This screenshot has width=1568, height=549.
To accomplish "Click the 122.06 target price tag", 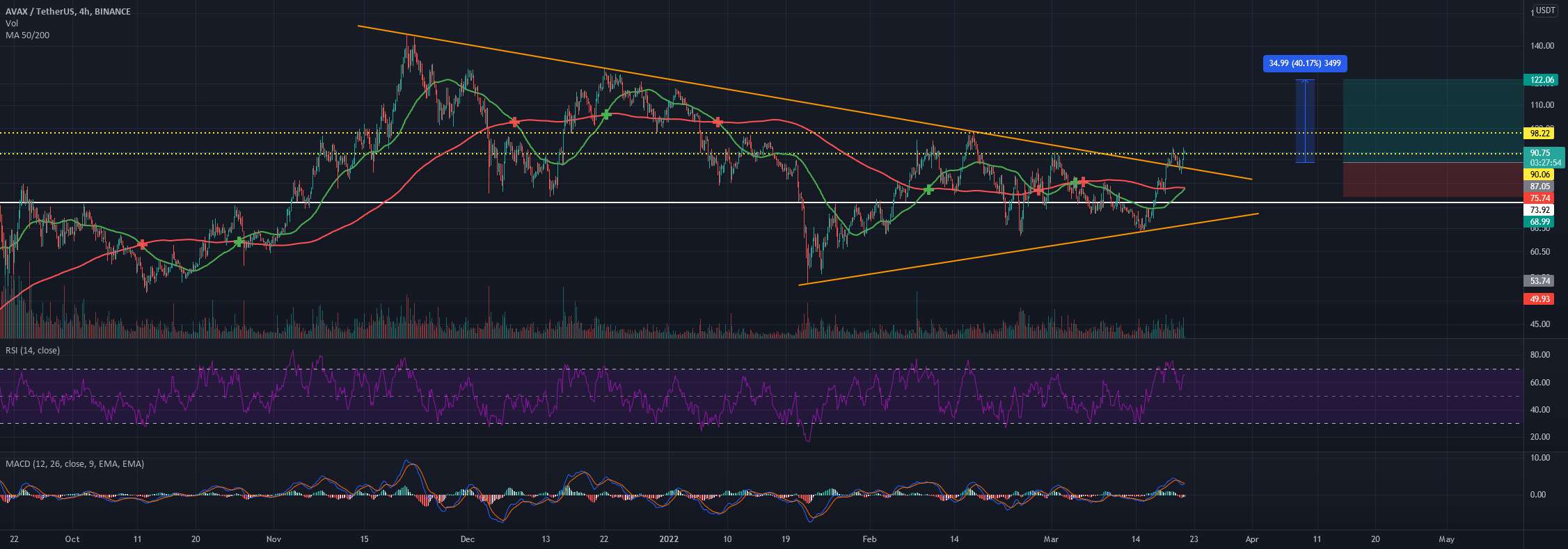I will tap(1541, 80).
